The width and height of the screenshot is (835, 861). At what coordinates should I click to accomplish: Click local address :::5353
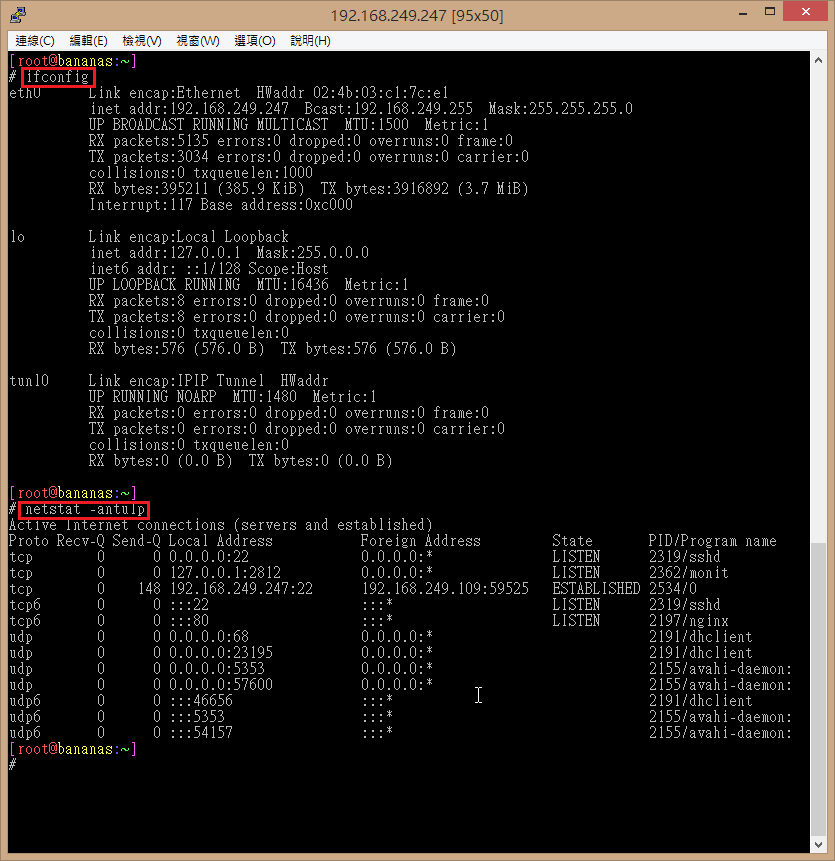click(198, 717)
